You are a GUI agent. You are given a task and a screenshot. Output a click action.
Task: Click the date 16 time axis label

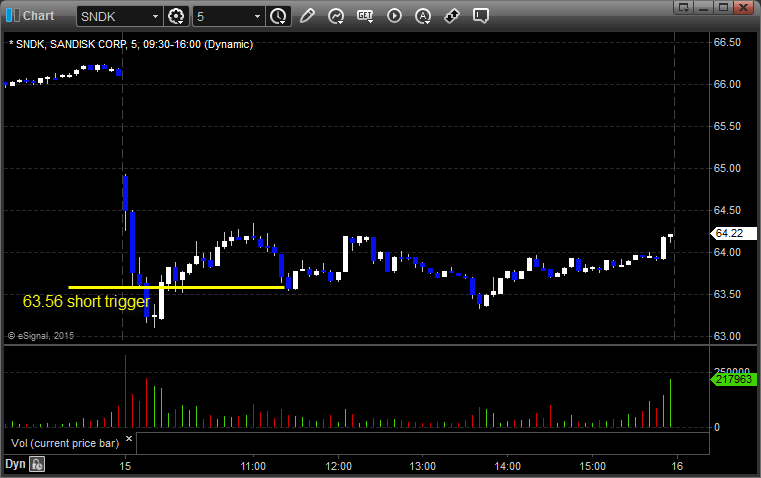tap(677, 466)
